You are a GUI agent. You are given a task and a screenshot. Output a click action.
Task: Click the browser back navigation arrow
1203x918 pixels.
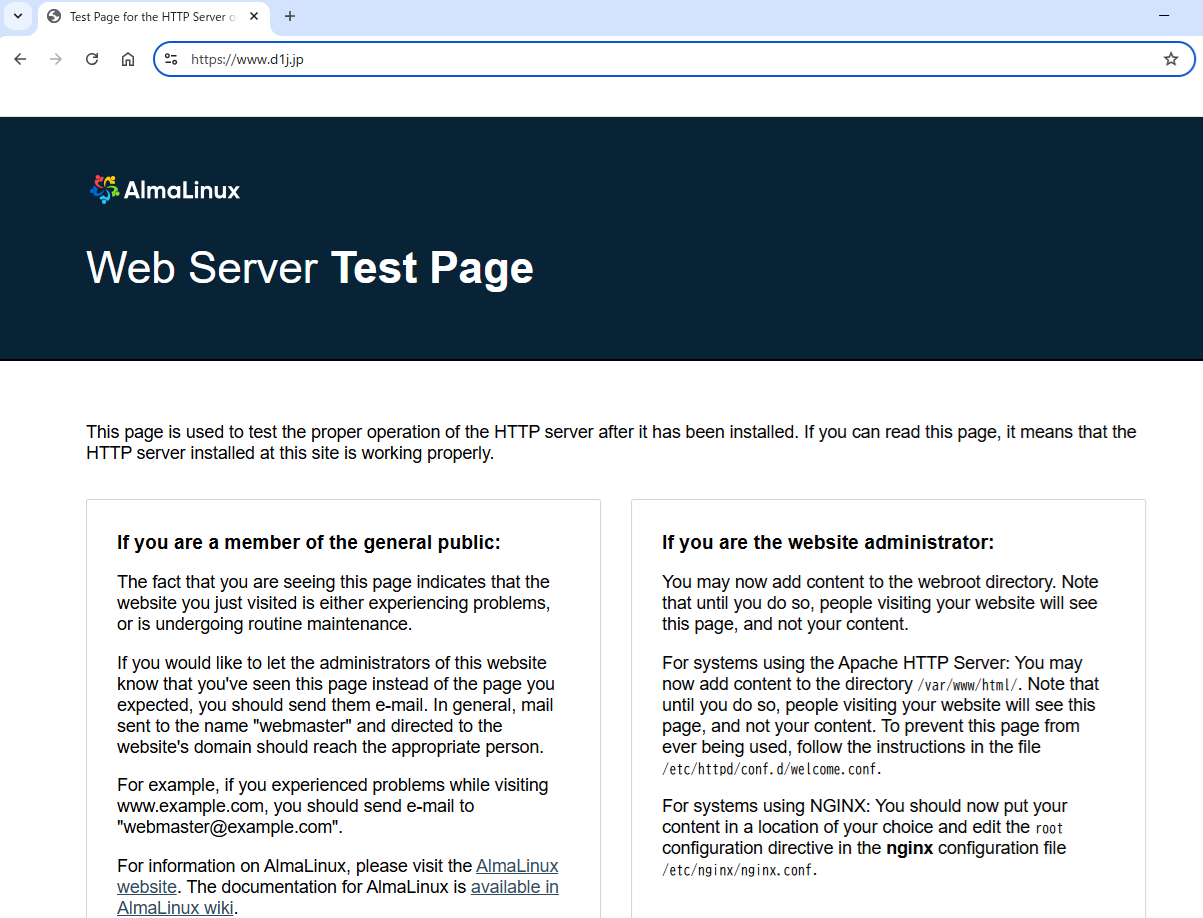pyautogui.click(x=20, y=58)
